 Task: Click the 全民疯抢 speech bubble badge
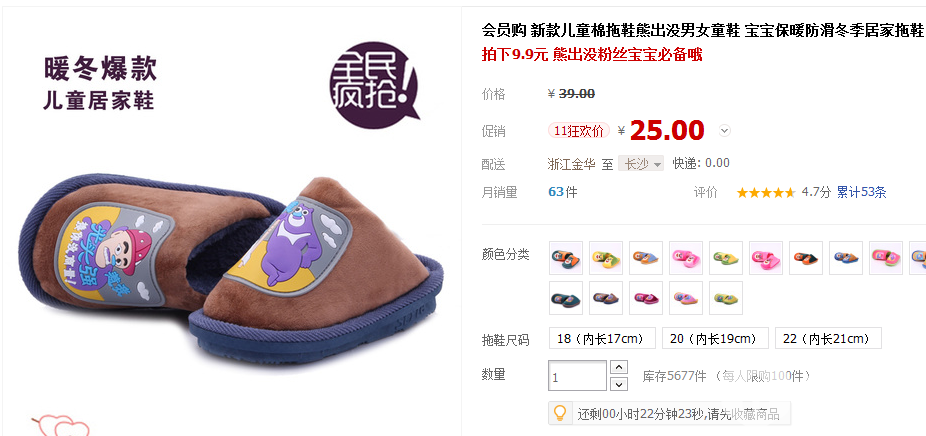[x=374, y=84]
